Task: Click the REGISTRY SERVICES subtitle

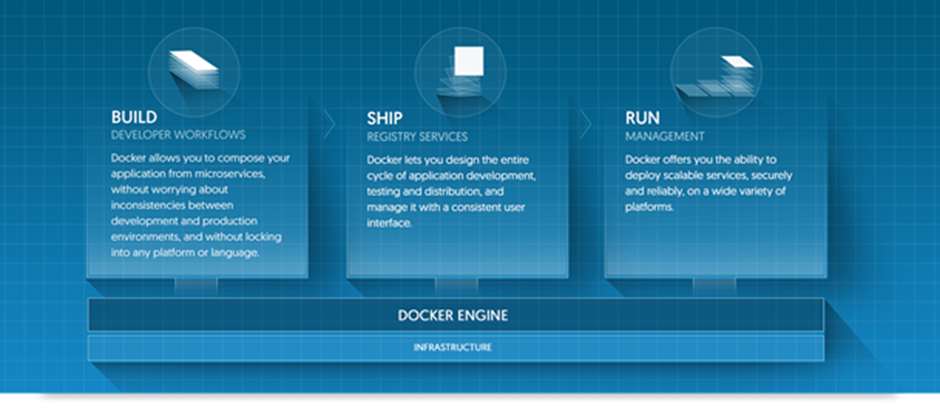Action: point(416,135)
